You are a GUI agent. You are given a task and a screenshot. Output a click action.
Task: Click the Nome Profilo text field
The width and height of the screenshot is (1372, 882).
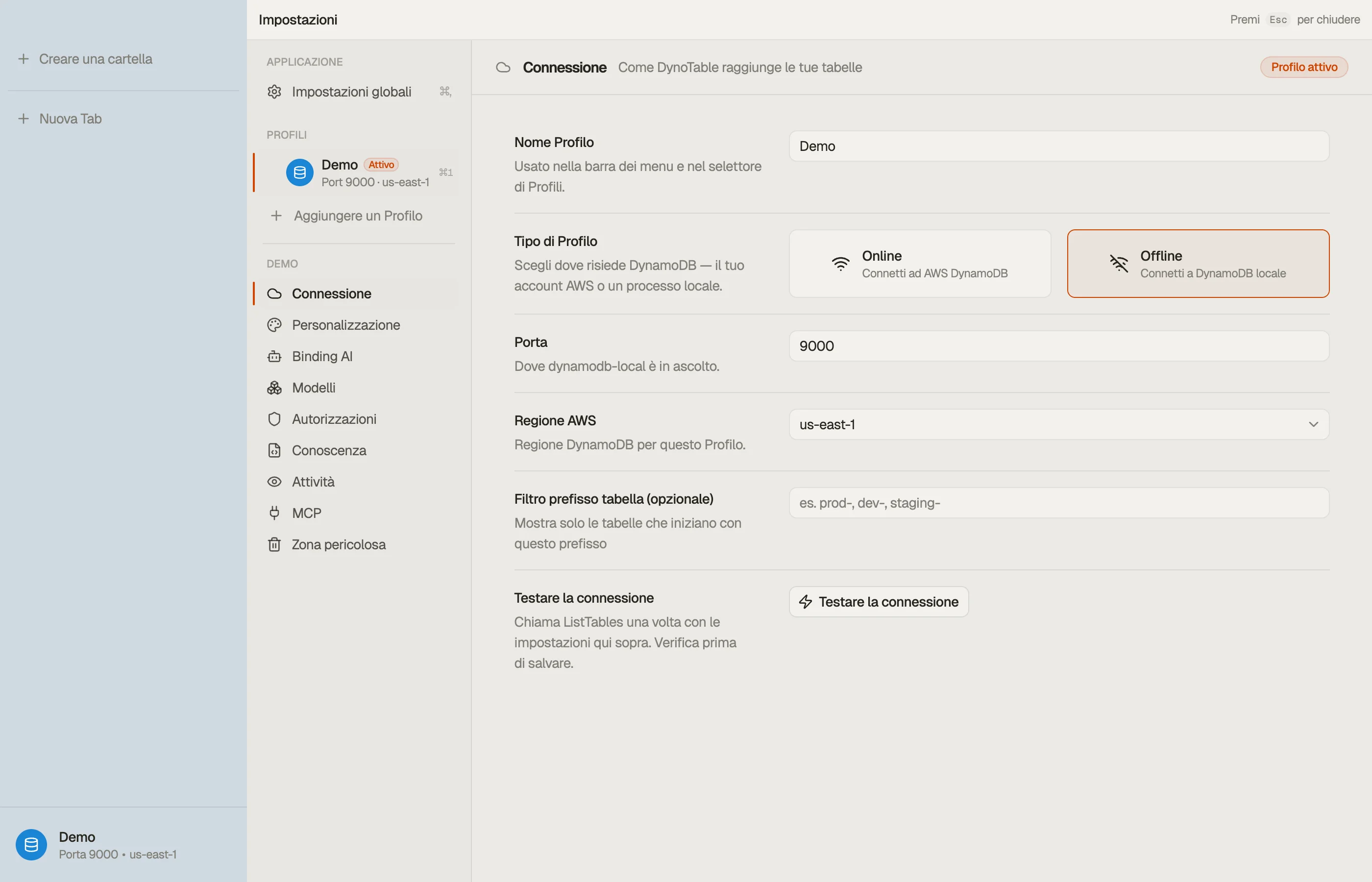[x=1059, y=146]
